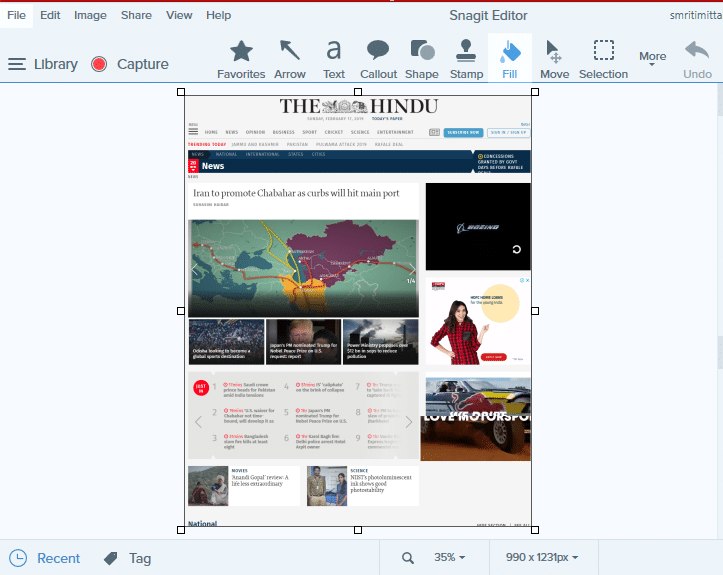Viewport: 723px width, 575px height.
Task: Choose the Move tool
Action: coord(554,59)
